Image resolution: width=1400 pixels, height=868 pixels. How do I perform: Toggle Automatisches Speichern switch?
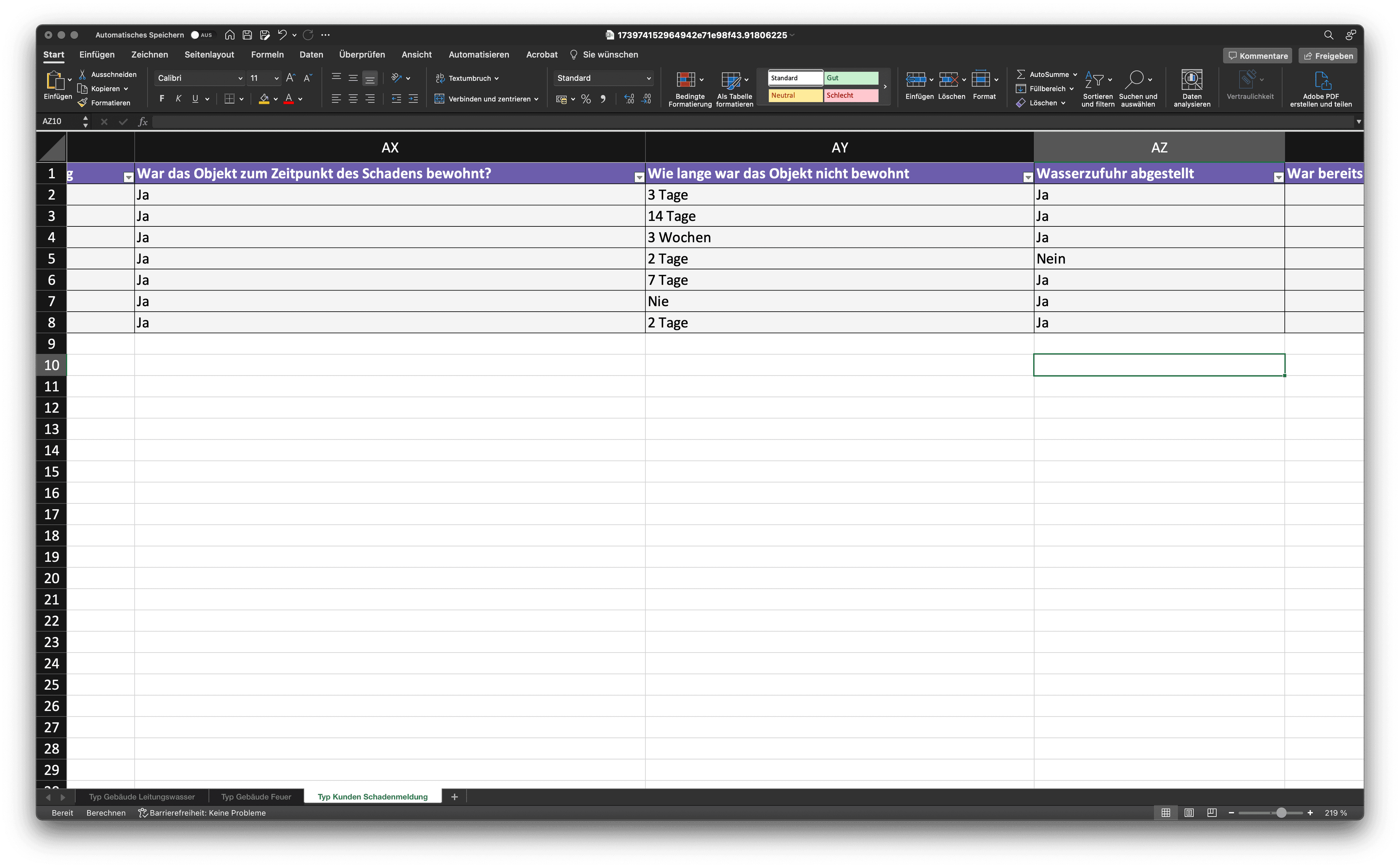pos(202,35)
